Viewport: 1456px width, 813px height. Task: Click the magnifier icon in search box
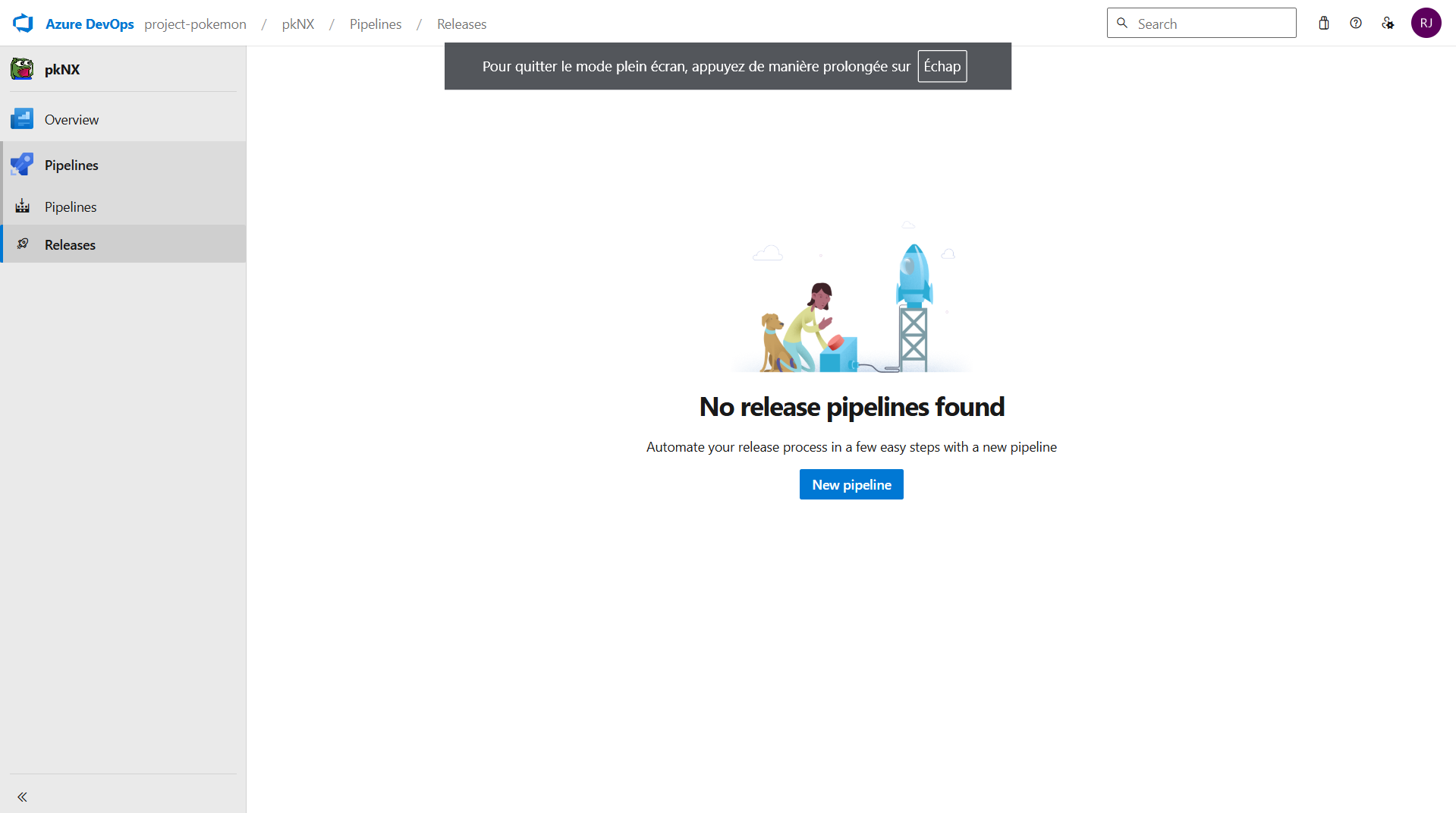click(x=1122, y=24)
